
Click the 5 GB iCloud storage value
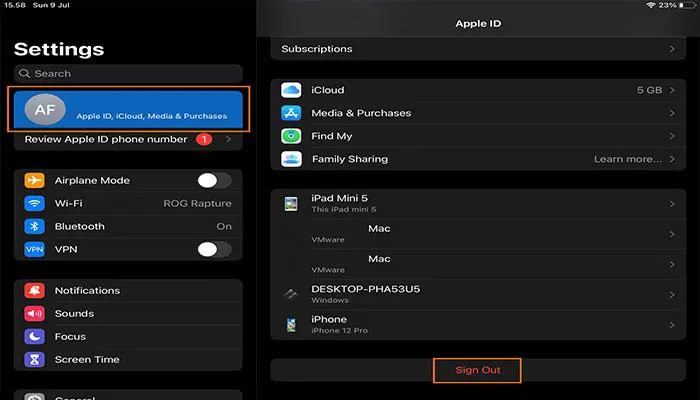click(x=649, y=90)
